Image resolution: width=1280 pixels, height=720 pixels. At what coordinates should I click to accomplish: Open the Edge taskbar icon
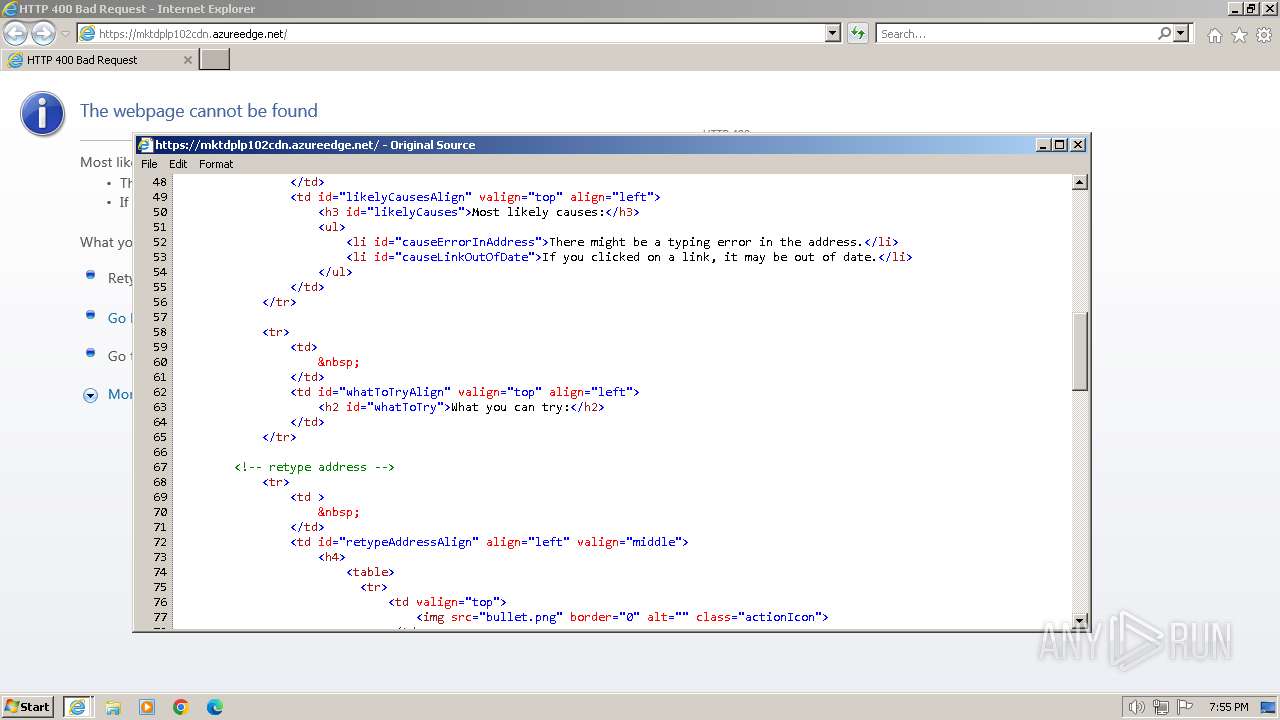215,707
